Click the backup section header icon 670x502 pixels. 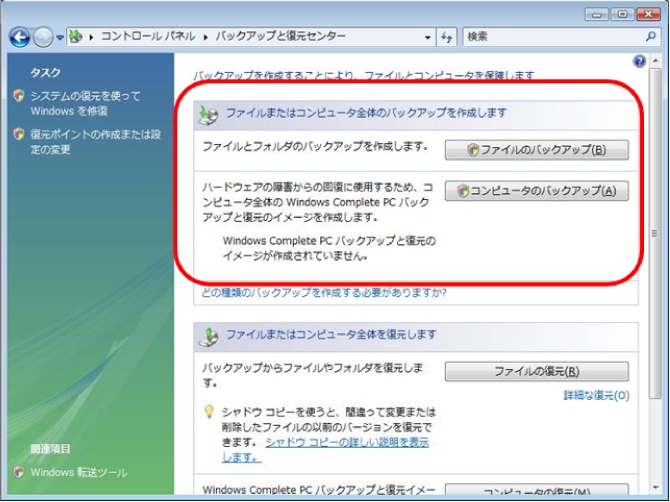point(209,115)
